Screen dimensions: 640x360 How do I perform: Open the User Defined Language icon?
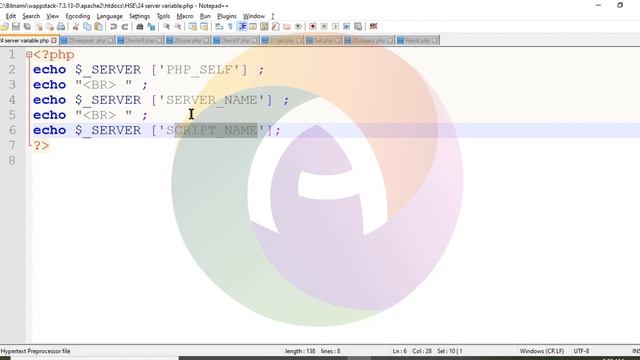pos(253,27)
